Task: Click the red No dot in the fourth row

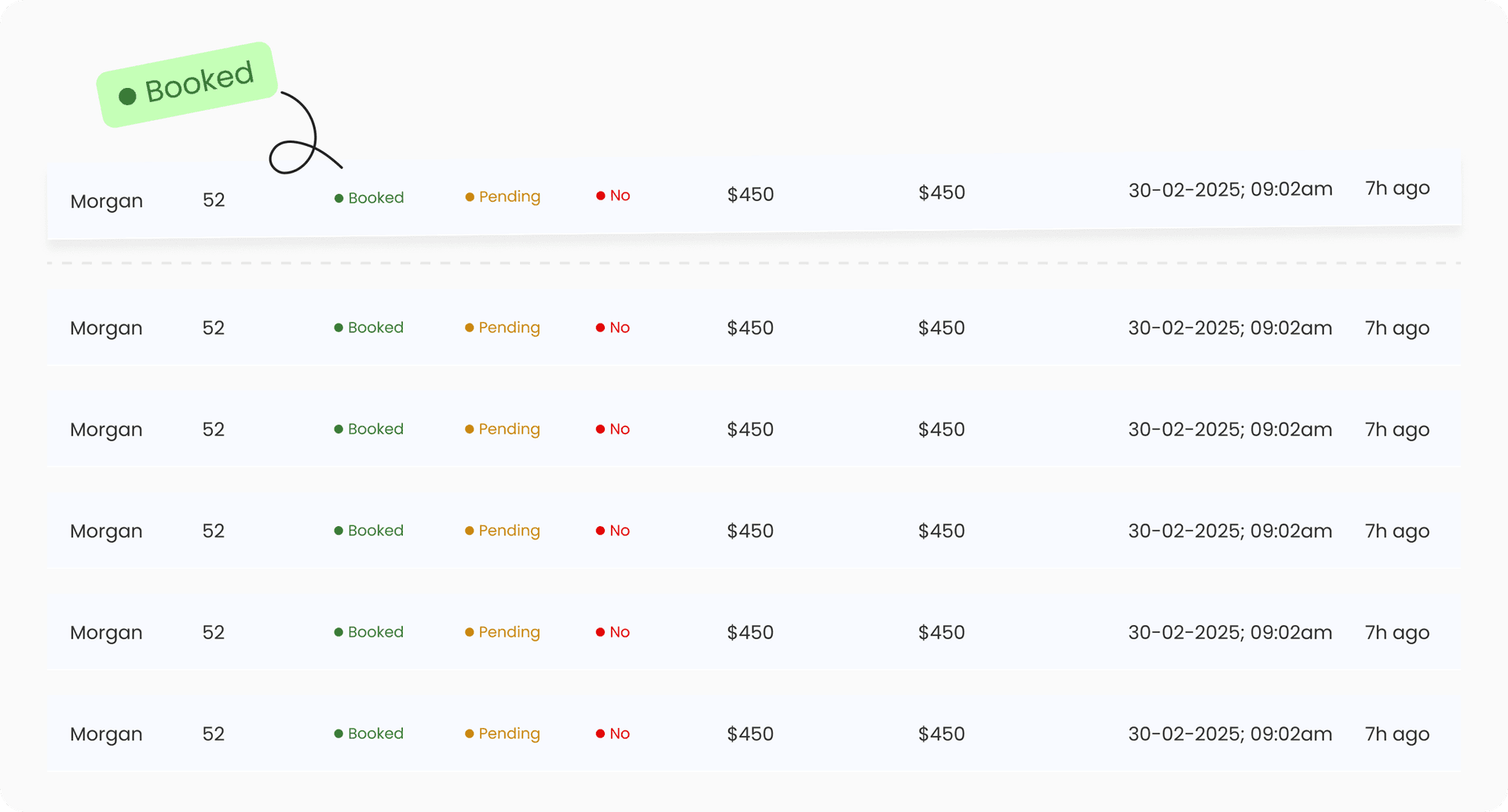Action: pos(601,530)
